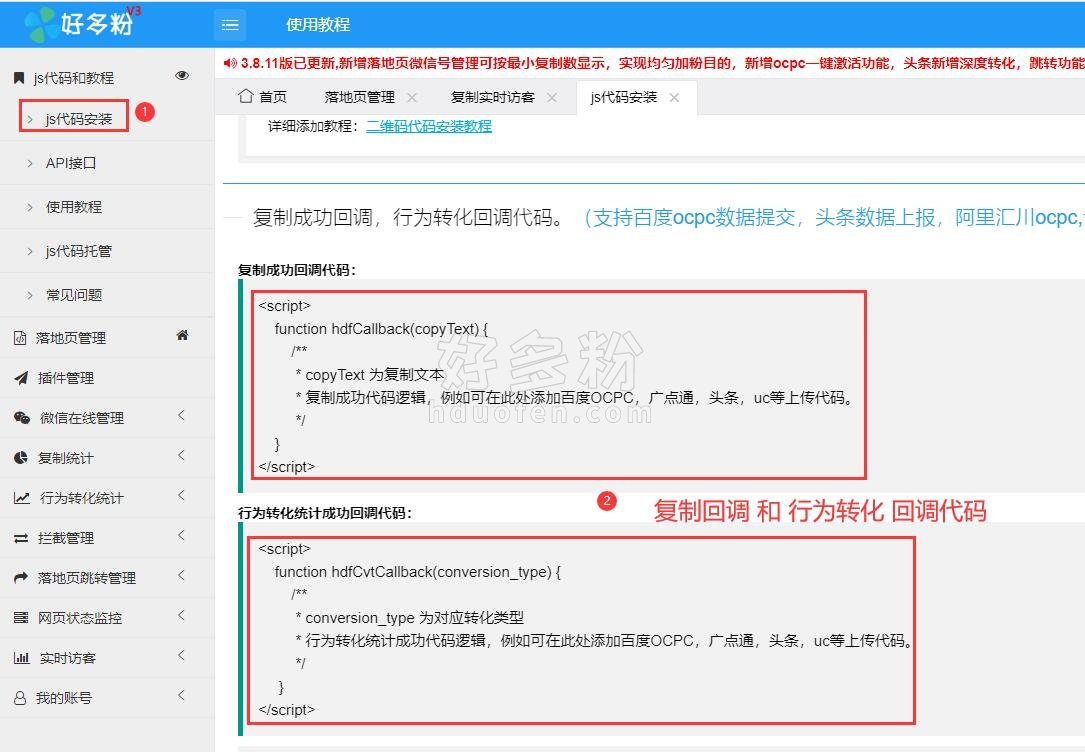Expand the 网页状态监控 menu chevron
The height and width of the screenshot is (752, 1085).
(x=181, y=616)
